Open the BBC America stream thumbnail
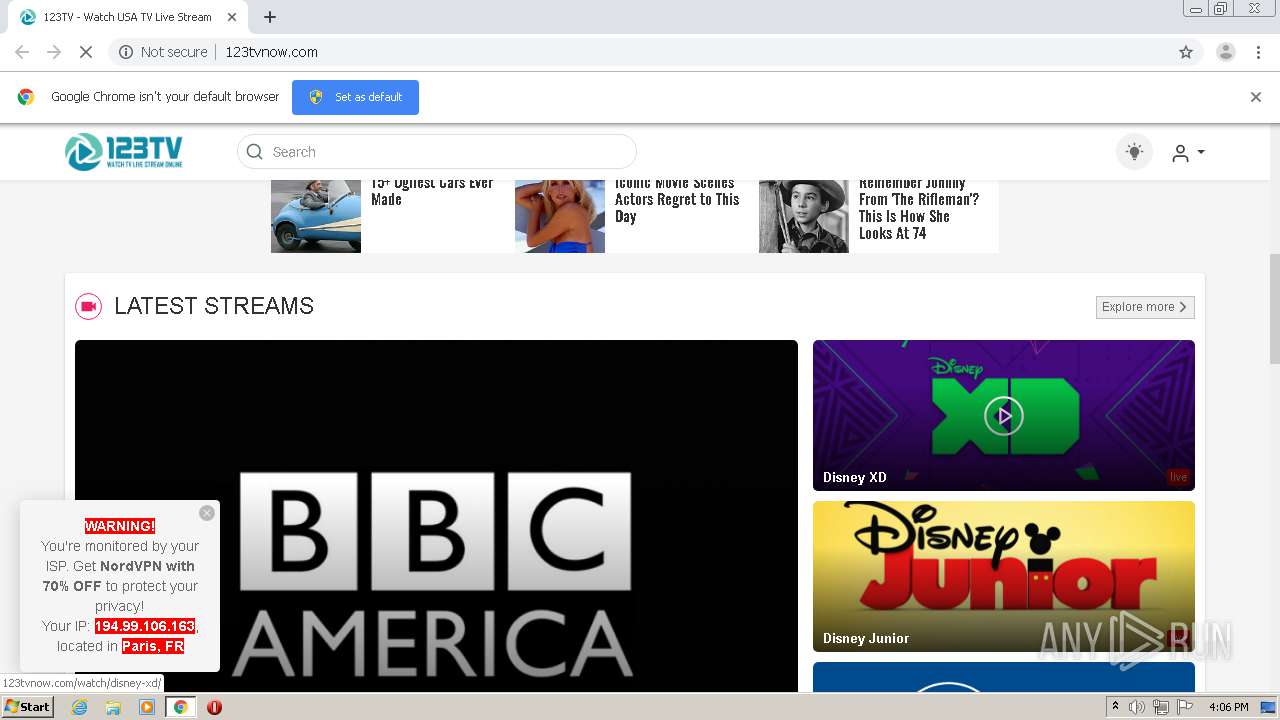 [436, 516]
